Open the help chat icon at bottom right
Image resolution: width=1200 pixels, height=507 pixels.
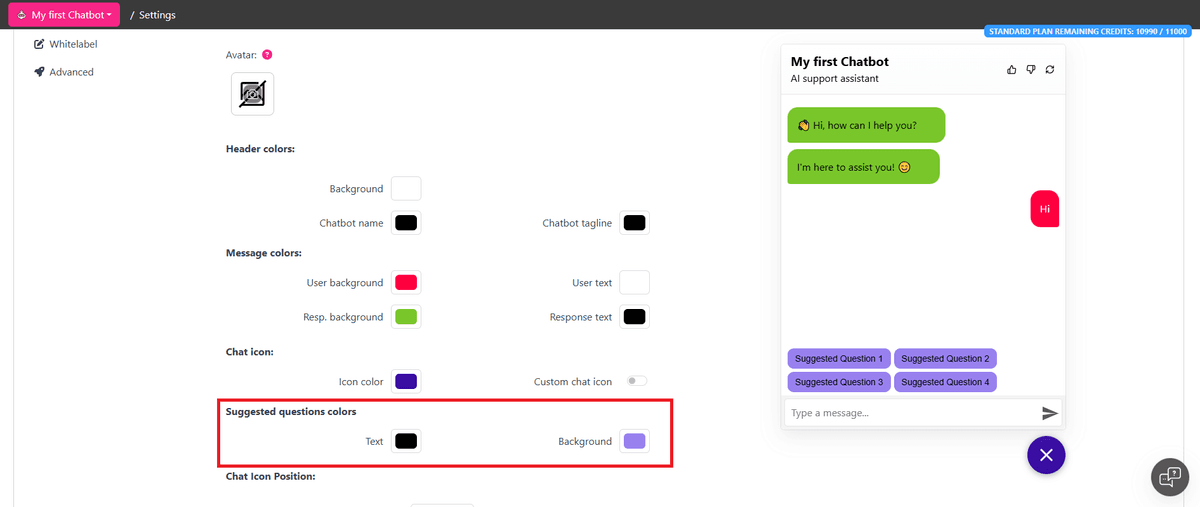[x=1169, y=477]
